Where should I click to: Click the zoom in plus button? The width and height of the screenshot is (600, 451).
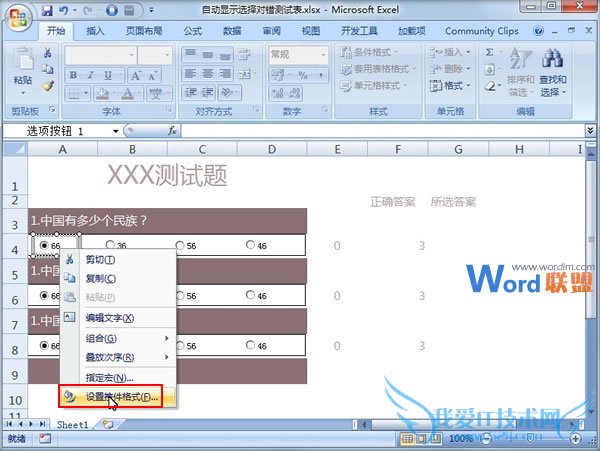tap(576, 439)
